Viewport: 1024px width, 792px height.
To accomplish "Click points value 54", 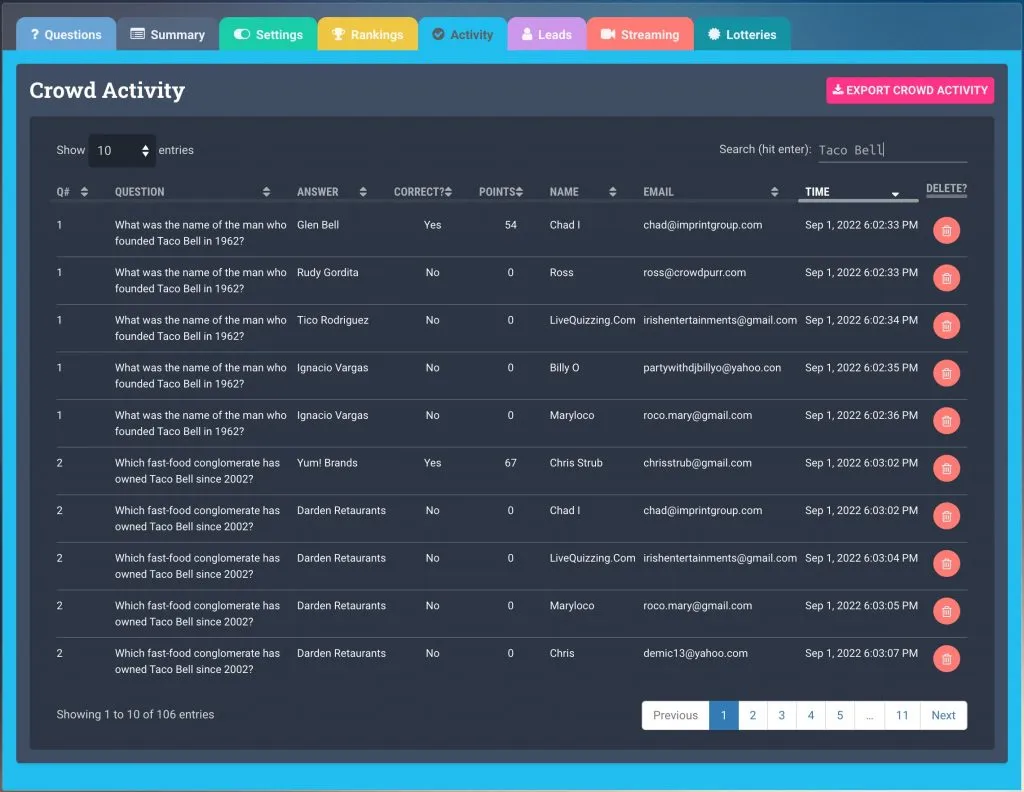I will [511, 225].
